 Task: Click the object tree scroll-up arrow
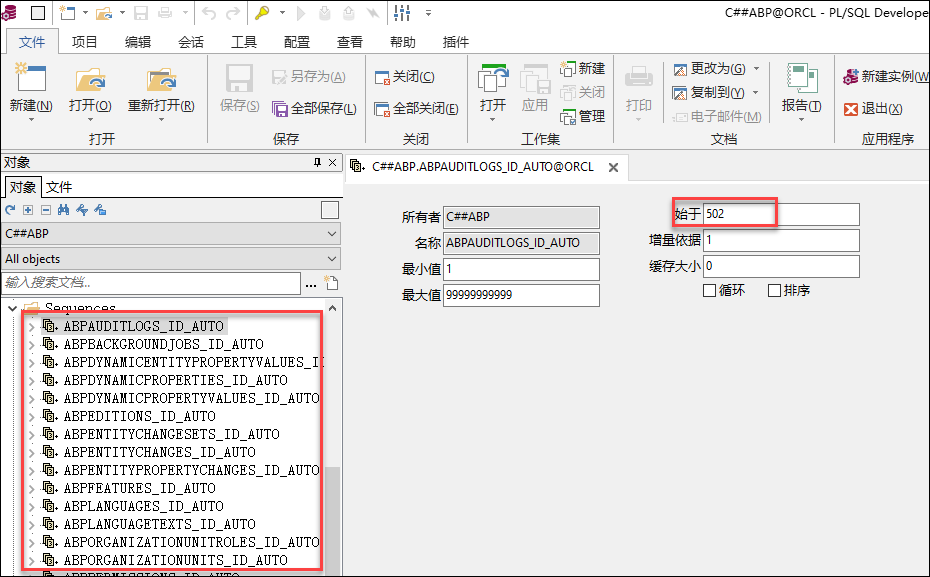click(x=333, y=308)
